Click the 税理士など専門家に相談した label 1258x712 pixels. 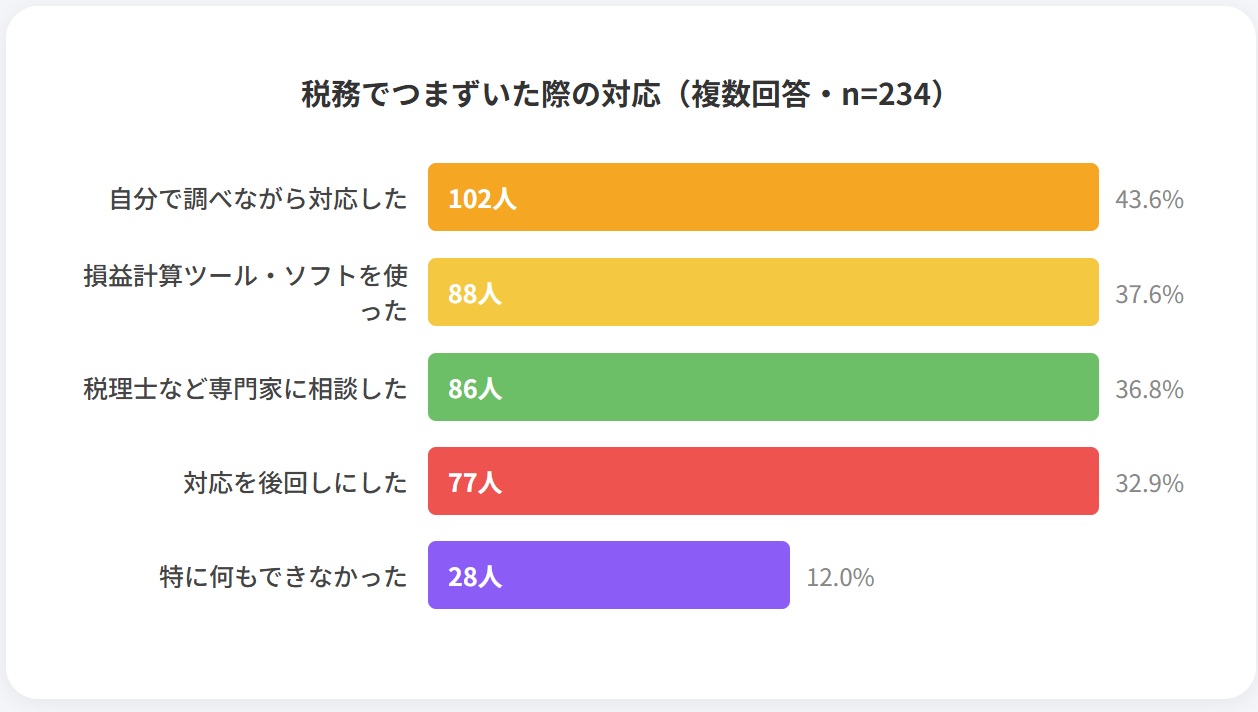246,388
